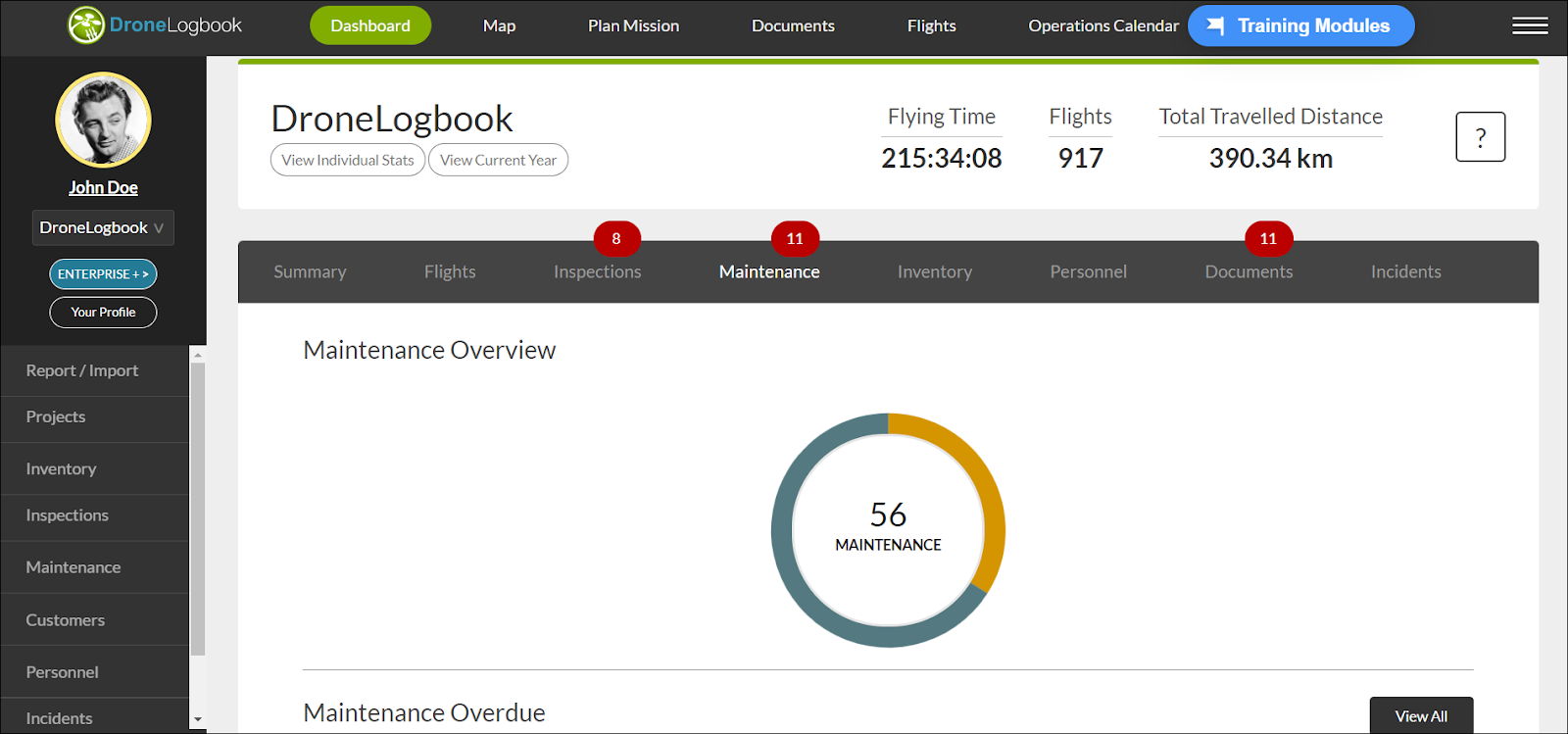Image resolution: width=1568 pixels, height=734 pixels.
Task: Open the hamburger menu icon
Action: [x=1530, y=25]
